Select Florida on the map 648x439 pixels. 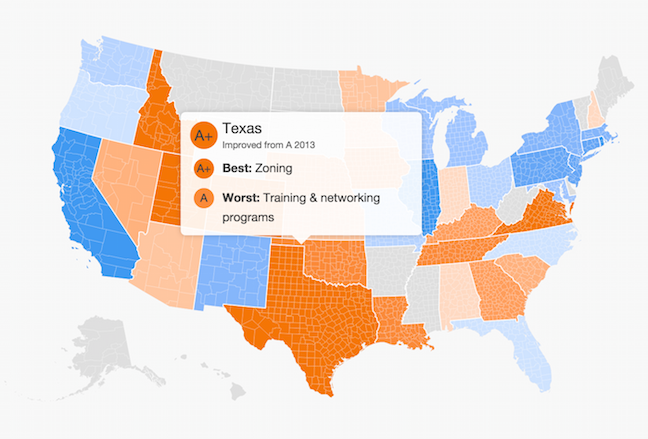point(525,347)
